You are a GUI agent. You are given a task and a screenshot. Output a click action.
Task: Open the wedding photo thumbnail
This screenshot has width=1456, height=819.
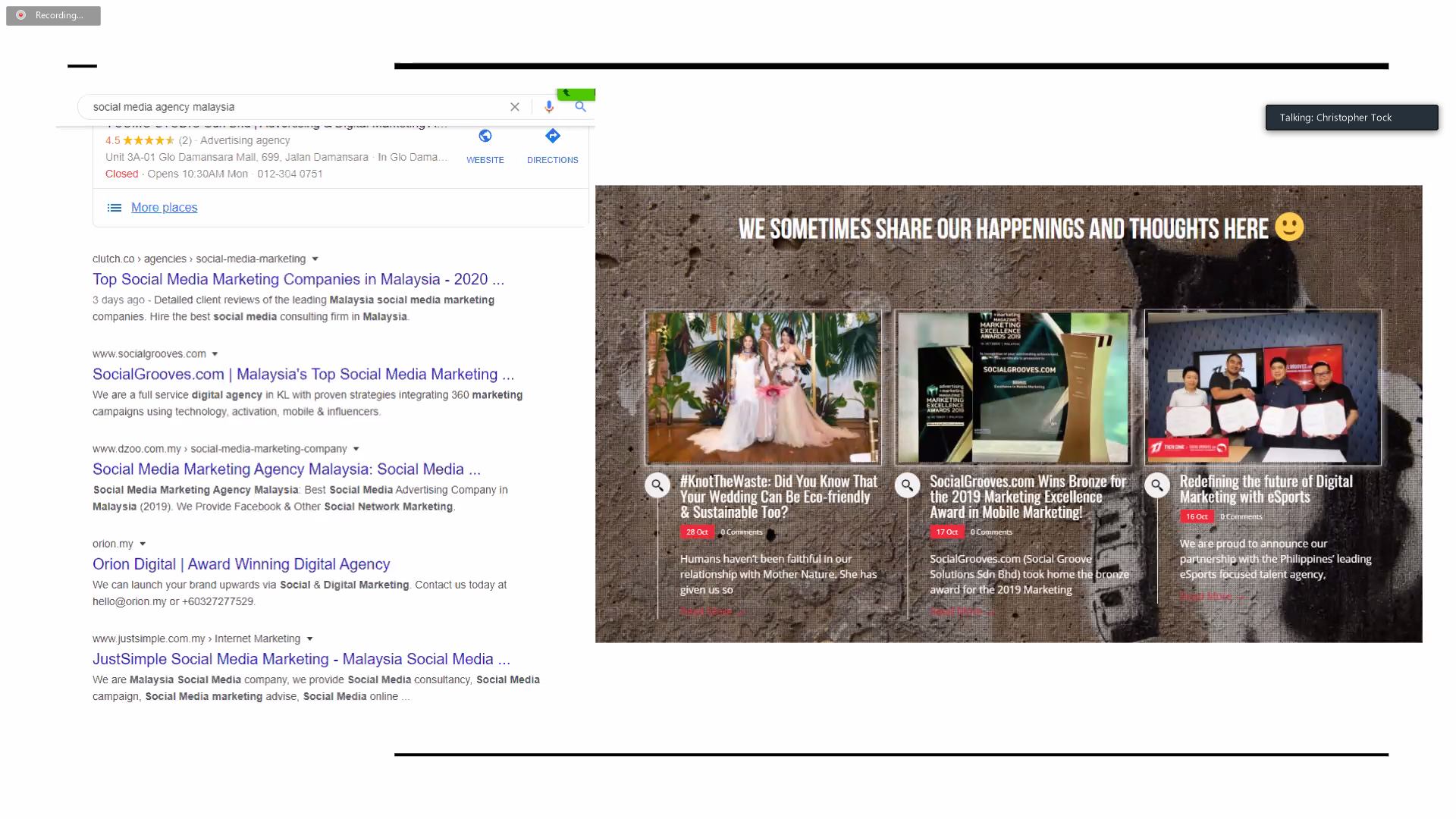[763, 387]
